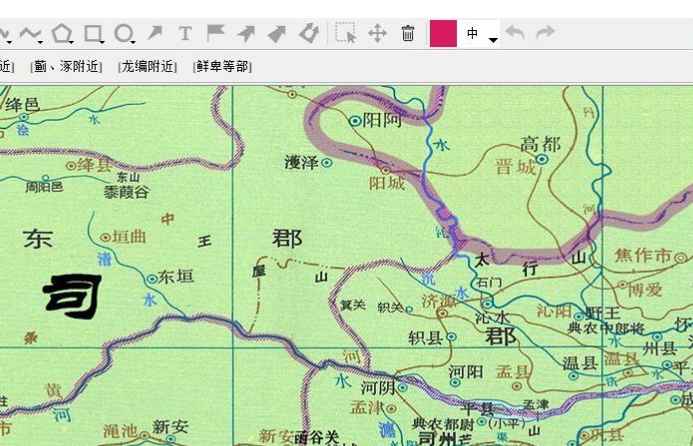Click the 晋城 label on the map
The image size is (693, 446).
point(515,168)
